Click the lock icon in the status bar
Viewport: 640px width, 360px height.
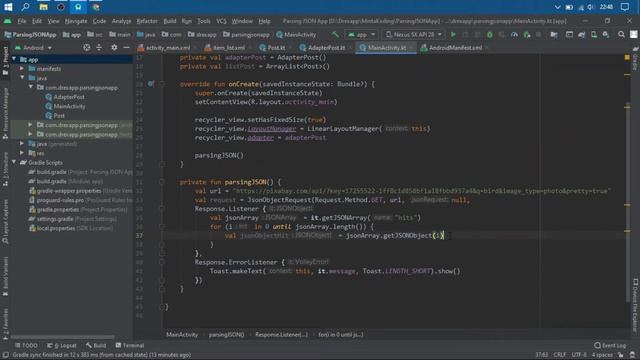[620, 355]
